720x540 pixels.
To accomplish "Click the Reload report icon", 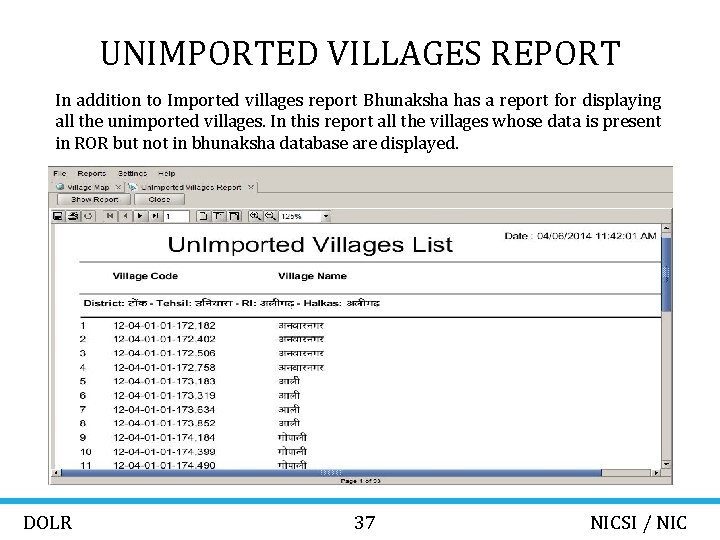I will (88, 216).
